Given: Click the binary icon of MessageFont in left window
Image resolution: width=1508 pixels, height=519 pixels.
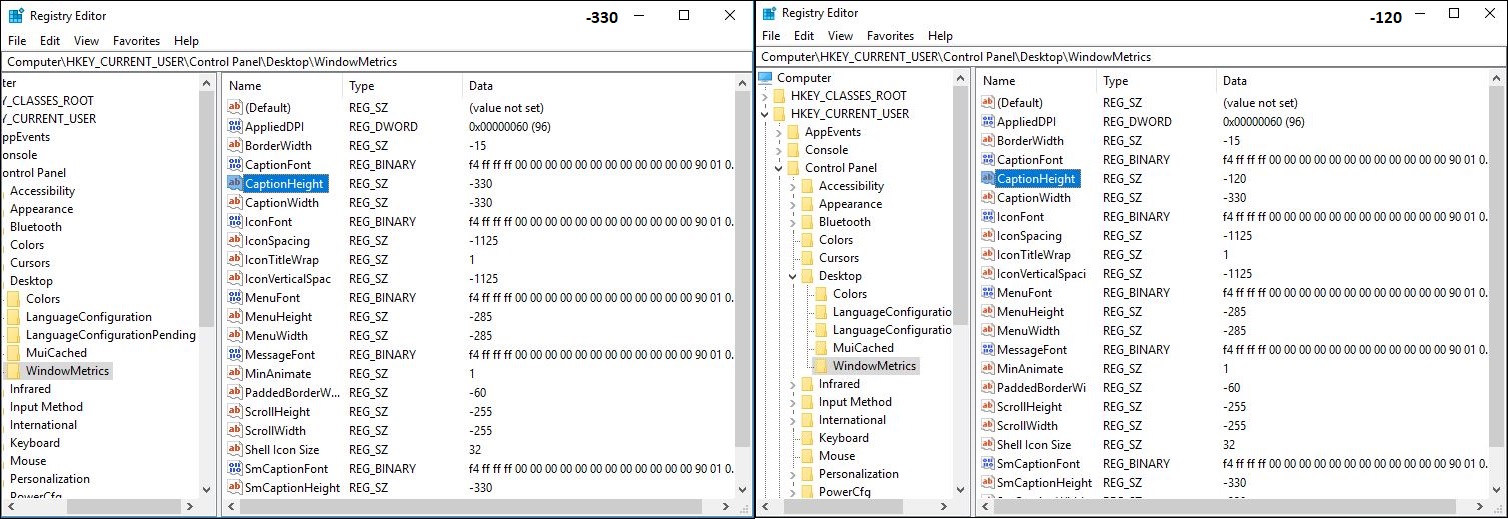Looking at the screenshot, I should 235,354.
